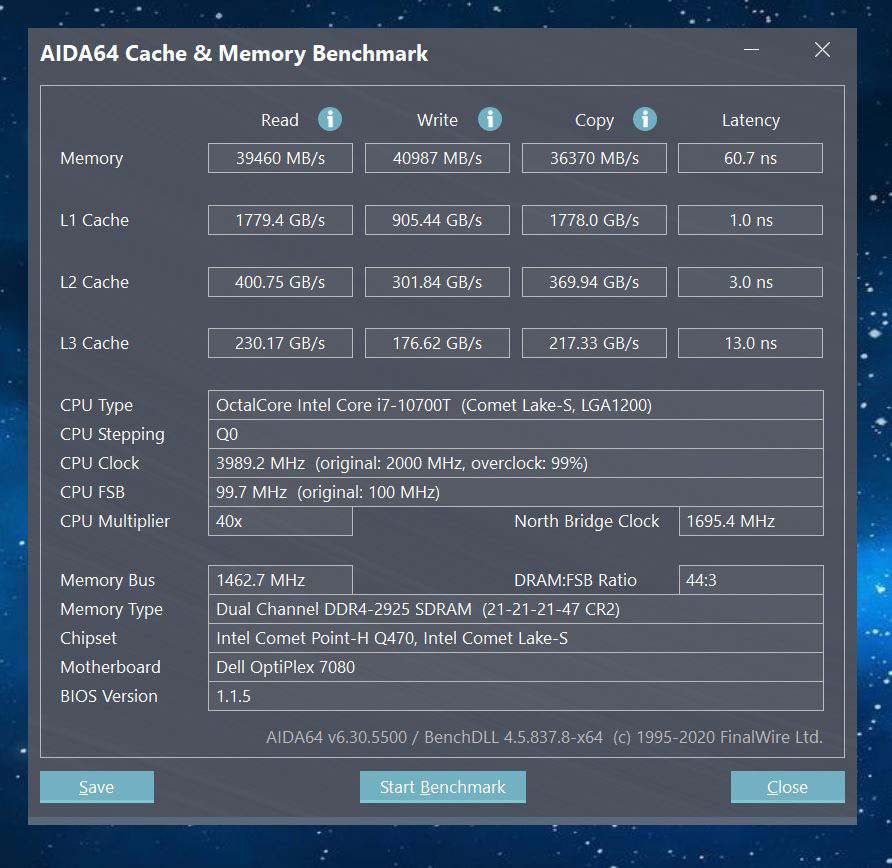
Task: Click the CPU Type field listing i7-10700T
Action: [x=516, y=404]
